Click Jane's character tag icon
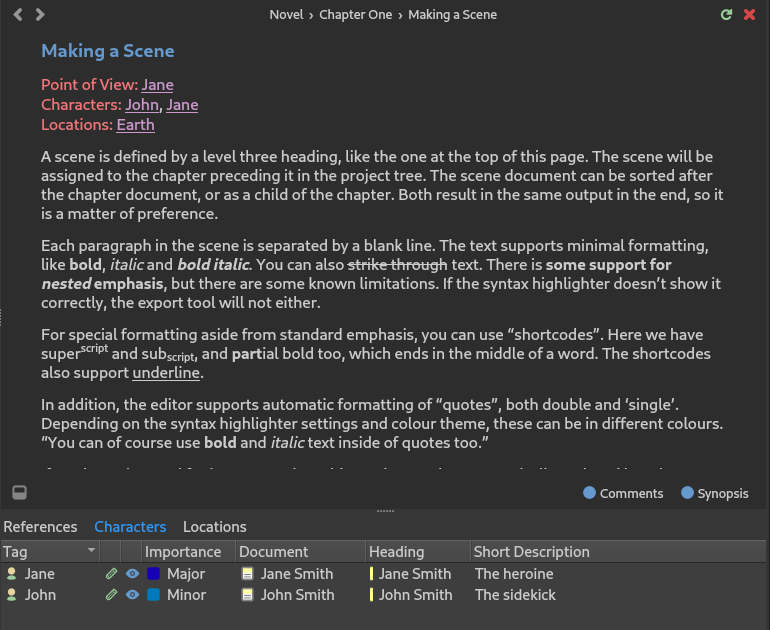The width and height of the screenshot is (770, 630). pos(12,574)
